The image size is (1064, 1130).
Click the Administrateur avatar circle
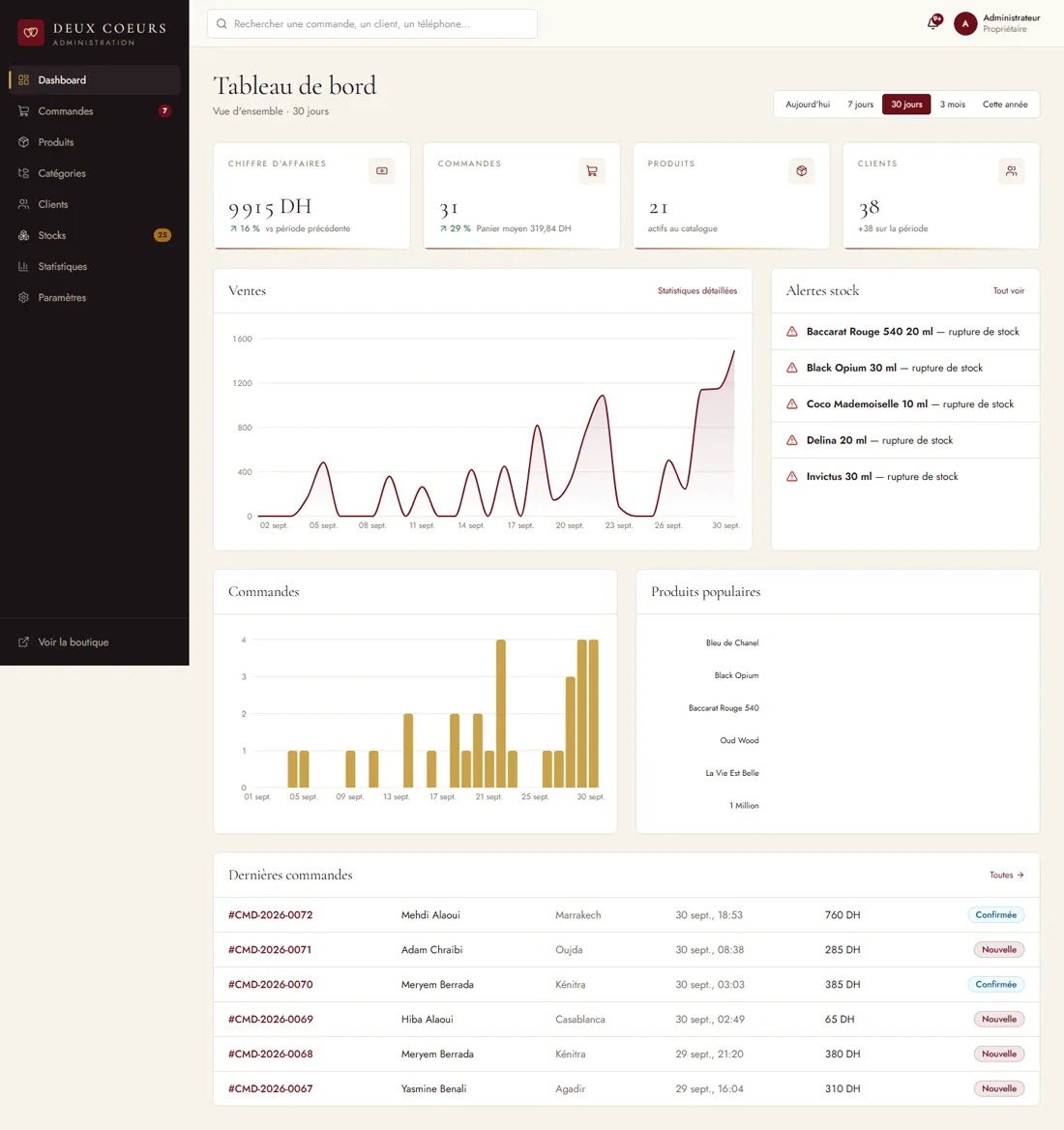pyautogui.click(x=965, y=24)
